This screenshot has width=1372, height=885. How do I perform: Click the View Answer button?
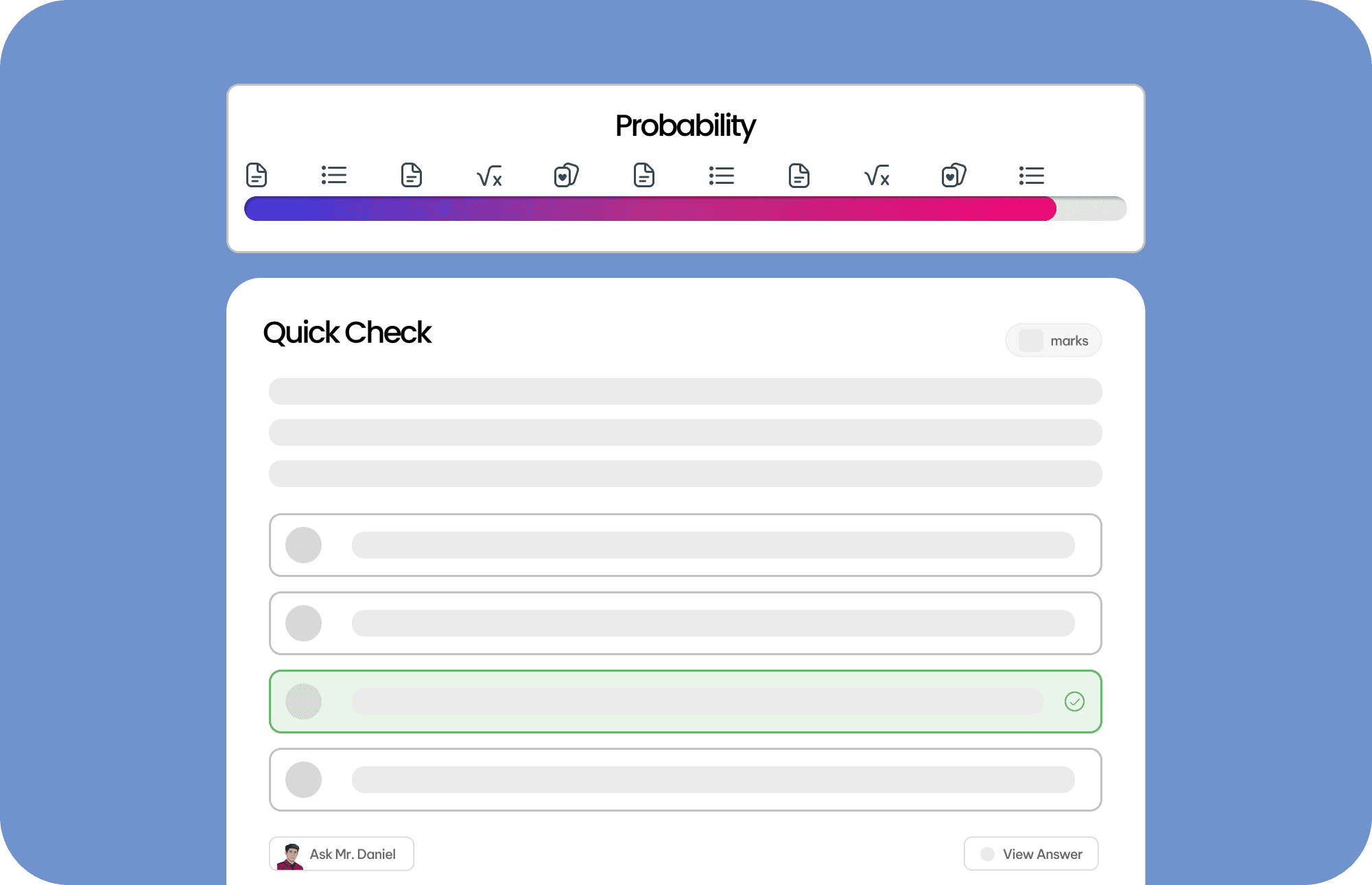(x=1030, y=853)
